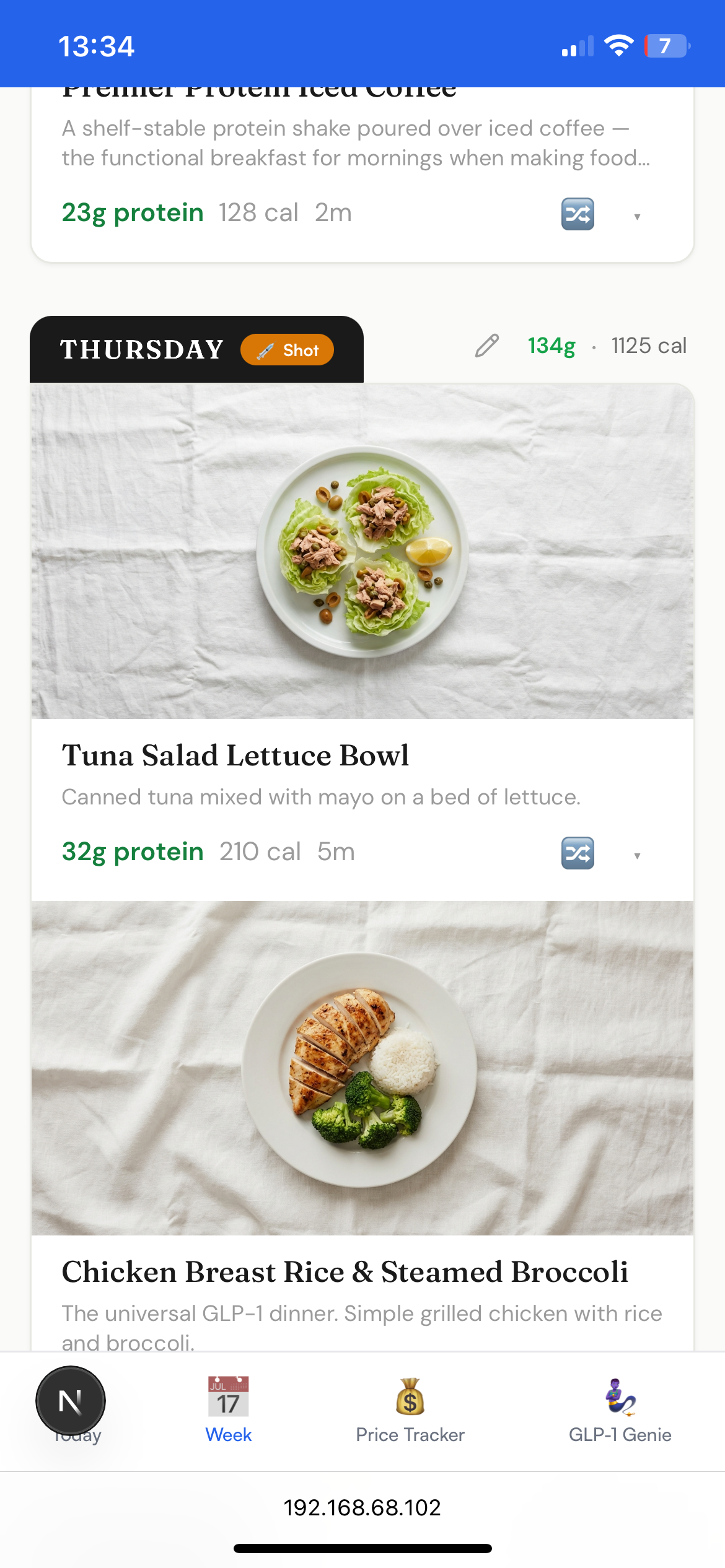Tap the syringe icon in Shot badge
This screenshot has width=725, height=1568.
point(265,351)
